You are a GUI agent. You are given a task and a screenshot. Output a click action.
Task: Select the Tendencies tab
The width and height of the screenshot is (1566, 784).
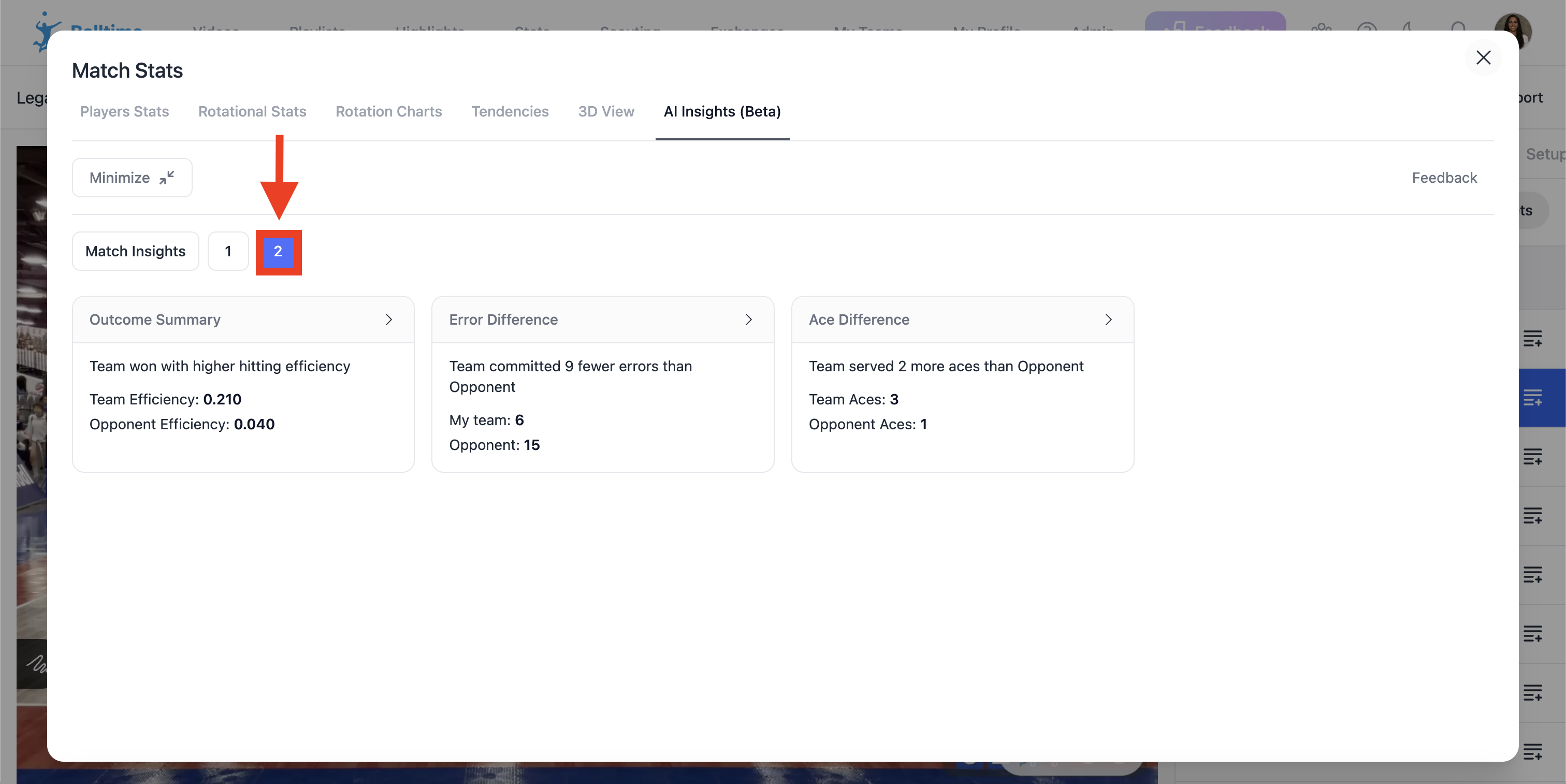pyautogui.click(x=510, y=111)
